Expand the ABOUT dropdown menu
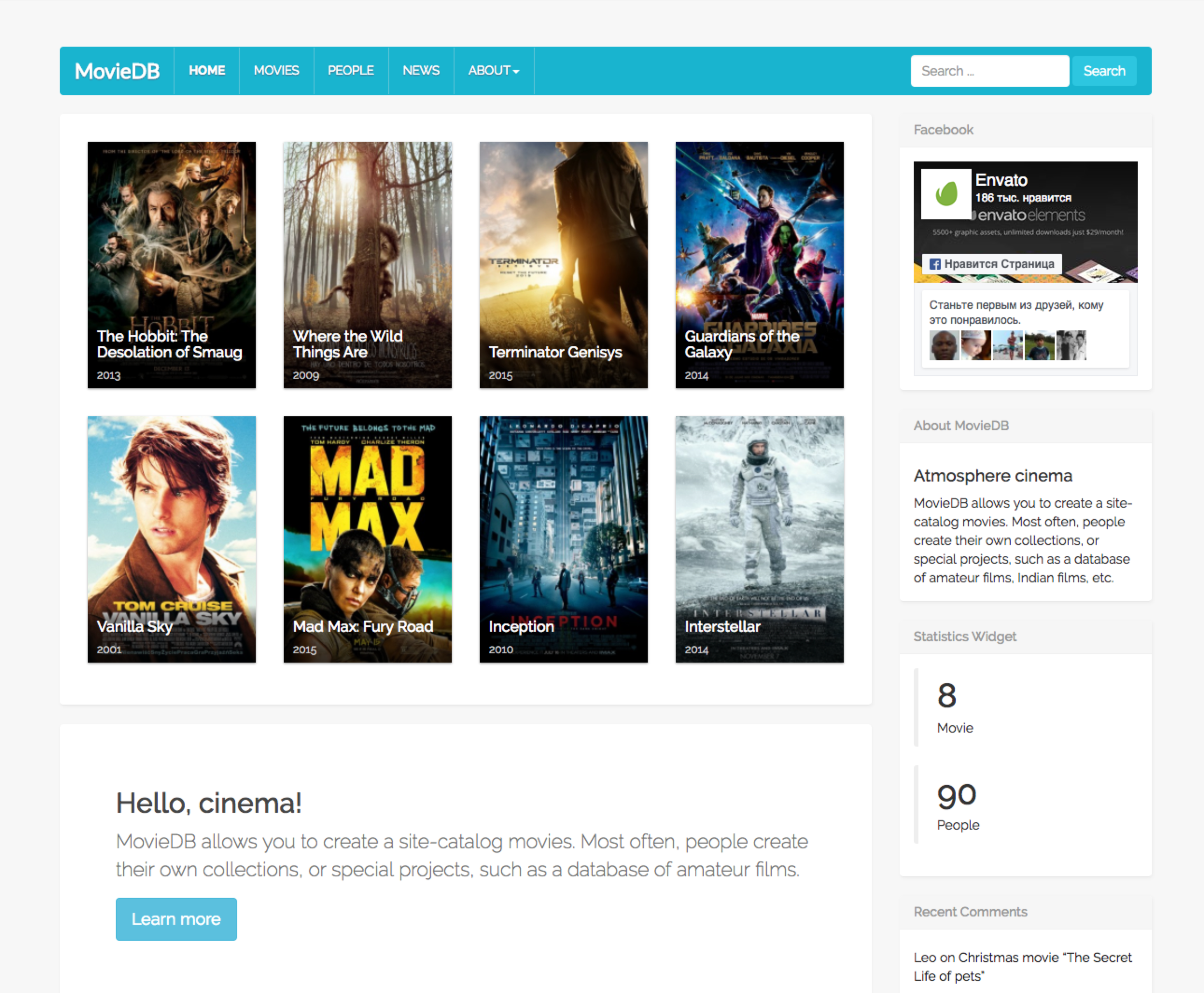Image resolution: width=1204 pixels, height=993 pixels. [x=494, y=70]
